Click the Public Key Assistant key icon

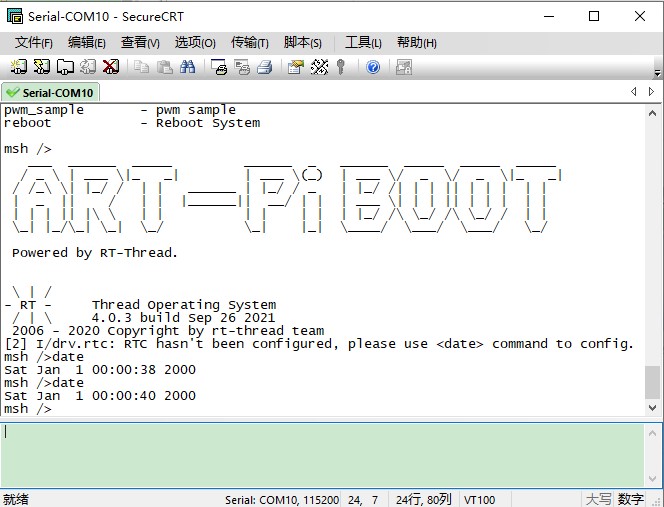341,67
